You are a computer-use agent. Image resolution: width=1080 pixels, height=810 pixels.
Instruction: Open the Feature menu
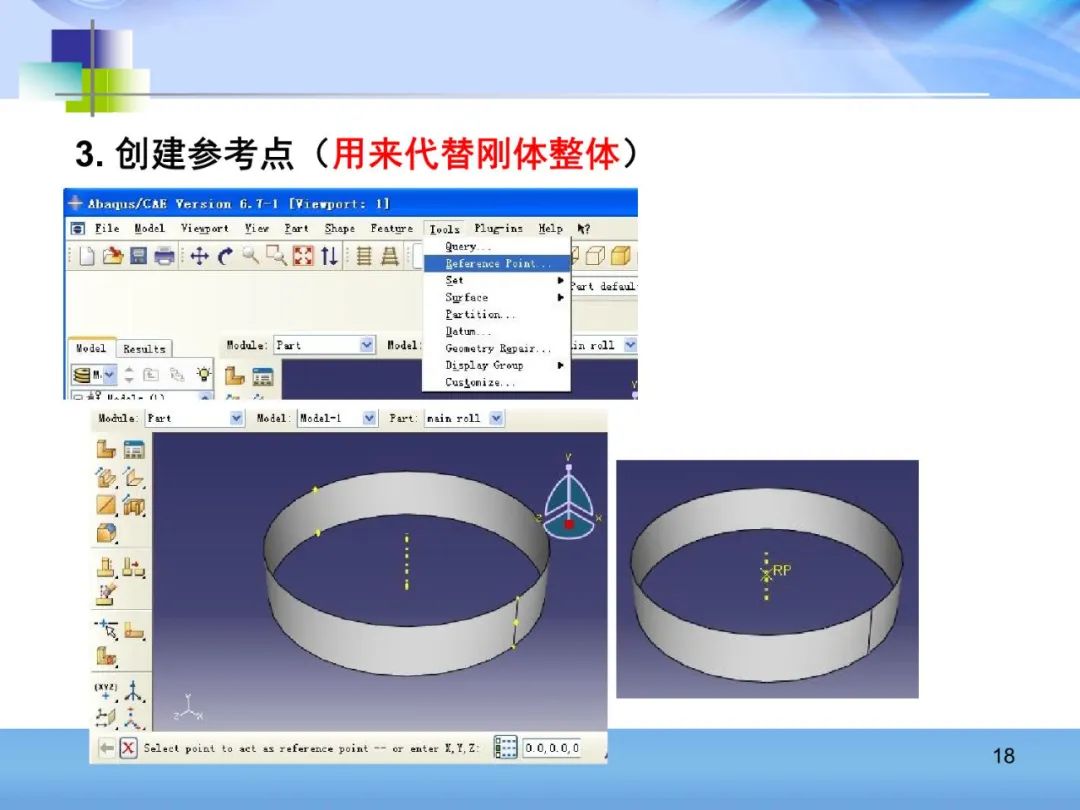point(391,229)
